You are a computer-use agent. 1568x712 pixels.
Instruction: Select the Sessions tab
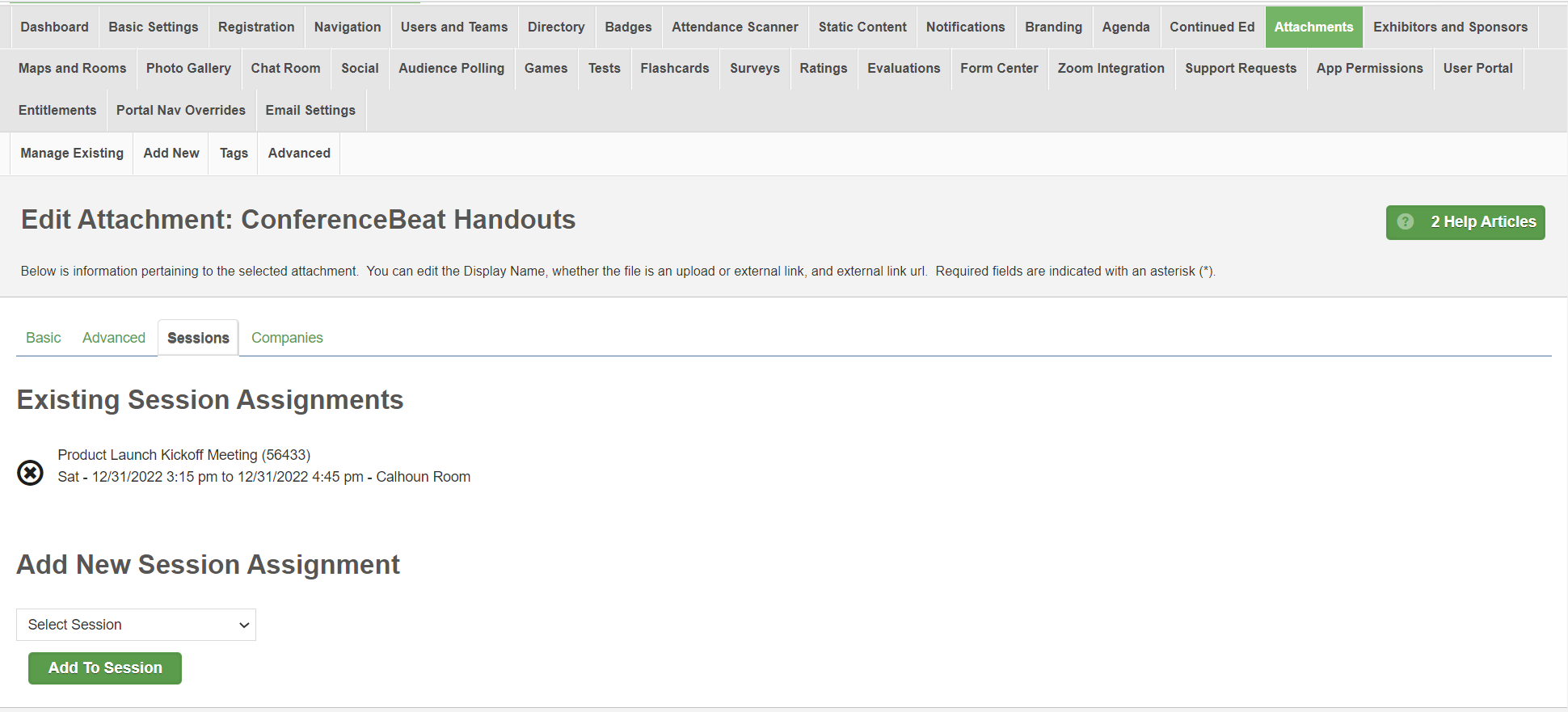coord(198,338)
